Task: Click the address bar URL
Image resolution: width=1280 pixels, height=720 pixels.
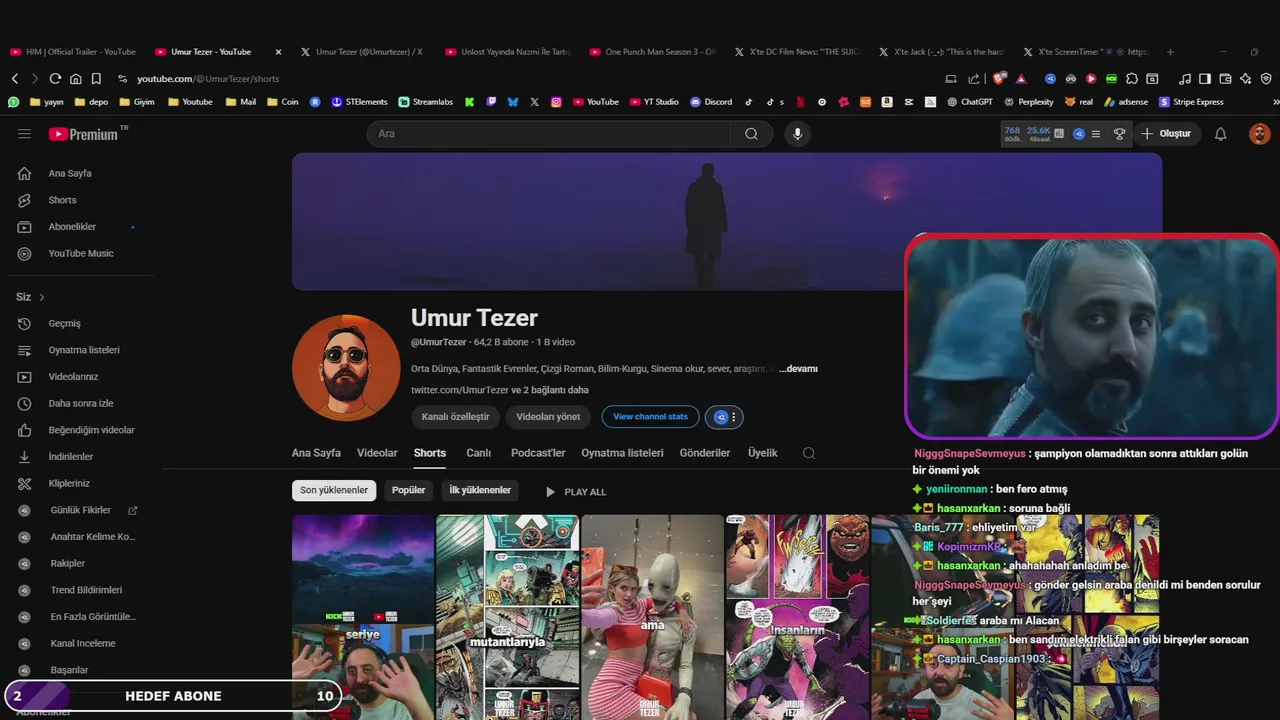Action: click(x=208, y=78)
